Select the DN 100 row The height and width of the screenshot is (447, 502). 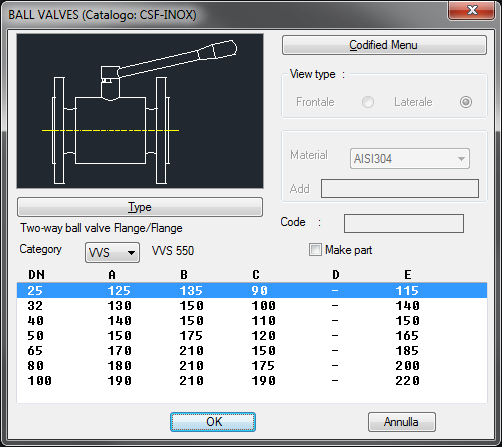[252, 380]
